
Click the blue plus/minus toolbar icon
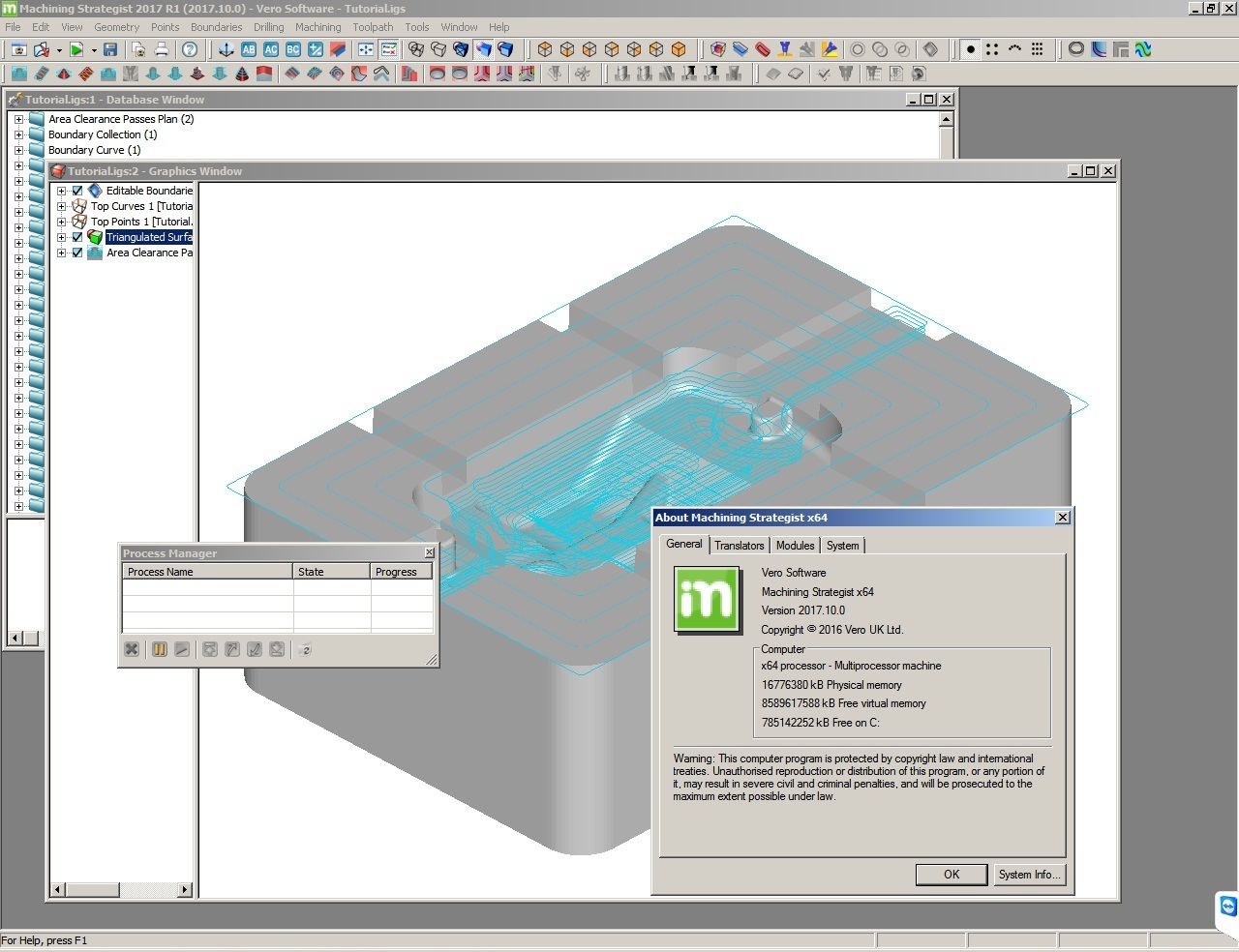tap(316, 49)
